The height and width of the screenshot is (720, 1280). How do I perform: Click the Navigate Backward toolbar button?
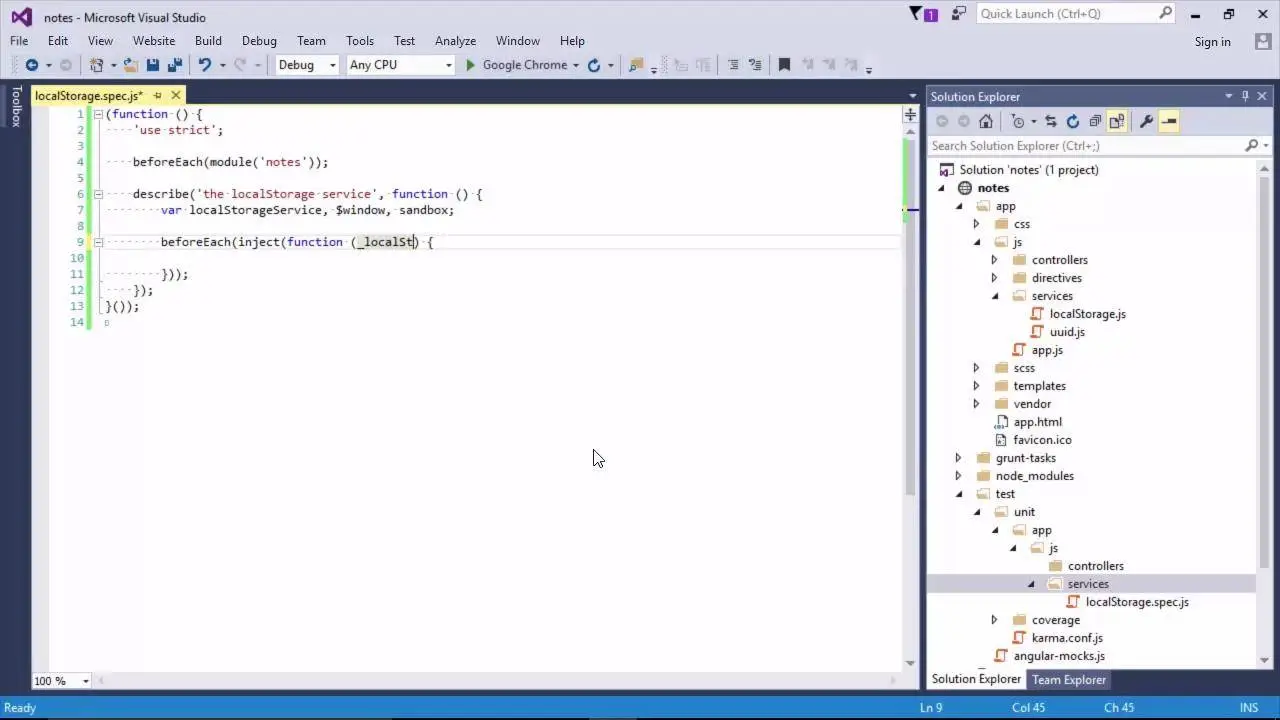coord(31,65)
